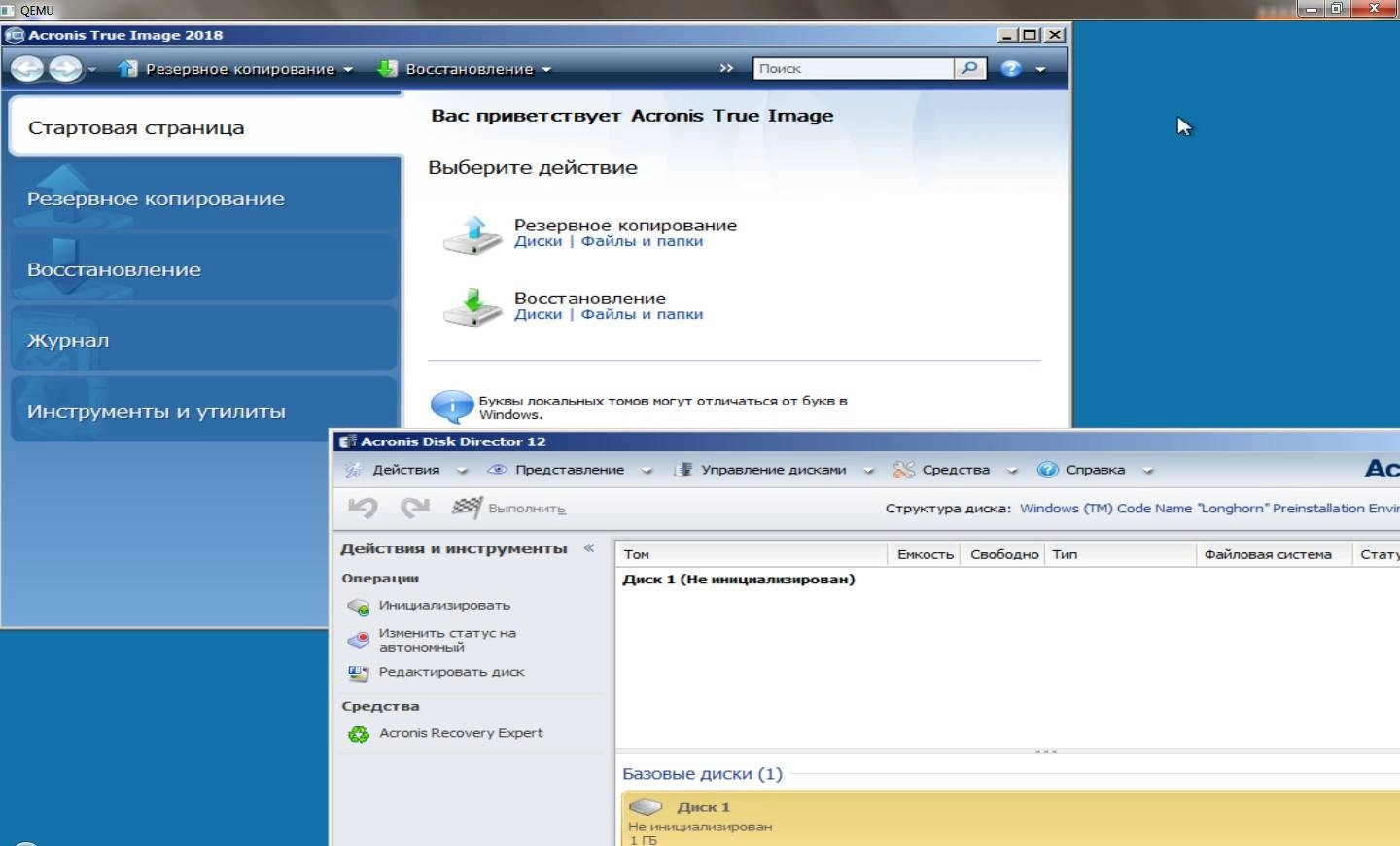The width and height of the screenshot is (1400, 846).
Task: Select Восстановление sidebar tab
Action: tap(204, 269)
